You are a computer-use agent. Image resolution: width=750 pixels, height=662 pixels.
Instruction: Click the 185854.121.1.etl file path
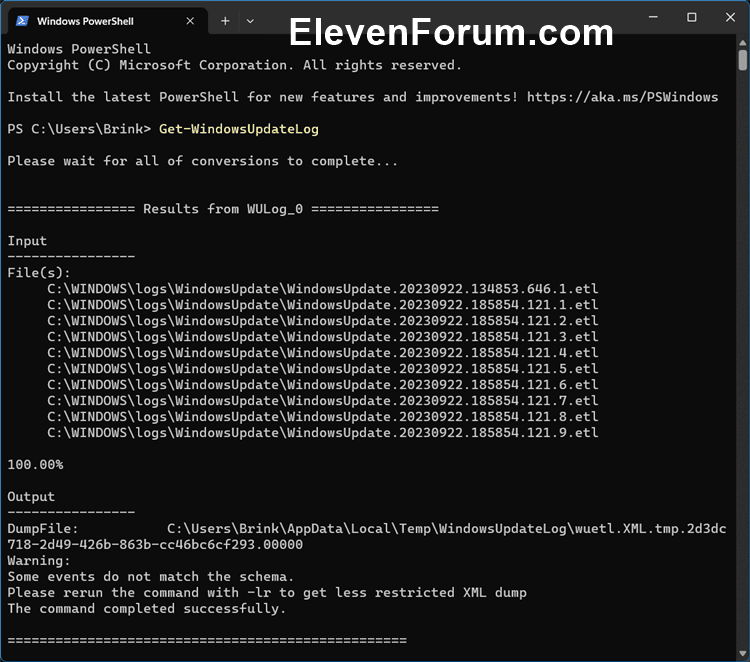point(322,305)
